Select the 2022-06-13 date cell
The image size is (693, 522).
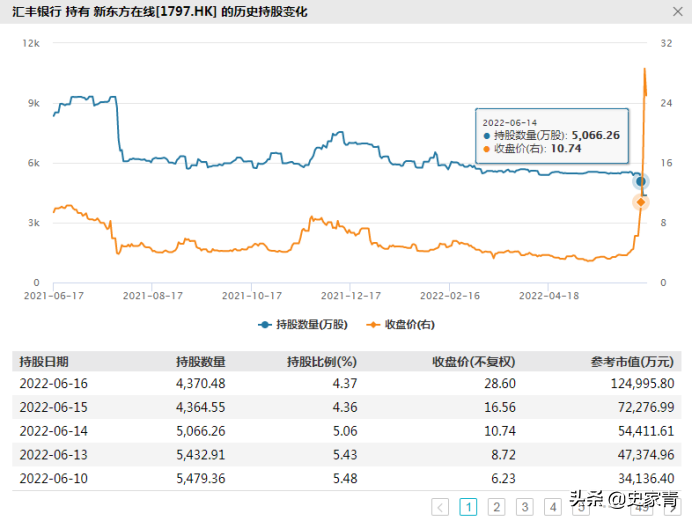[53, 455]
